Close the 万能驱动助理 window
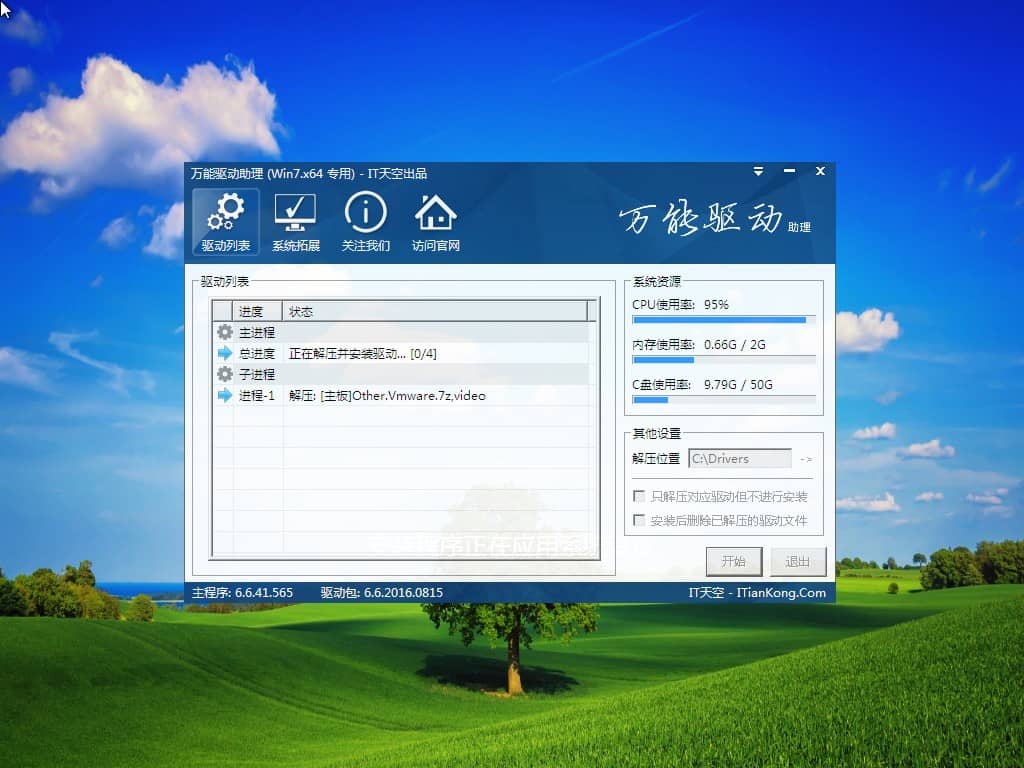 pyautogui.click(x=820, y=171)
